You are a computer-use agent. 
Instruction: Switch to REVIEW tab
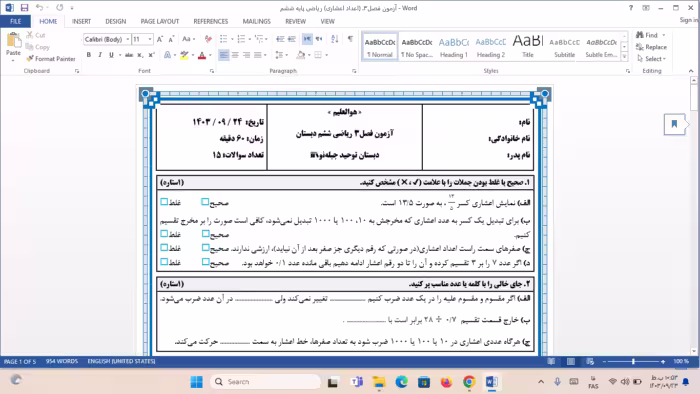(x=296, y=21)
